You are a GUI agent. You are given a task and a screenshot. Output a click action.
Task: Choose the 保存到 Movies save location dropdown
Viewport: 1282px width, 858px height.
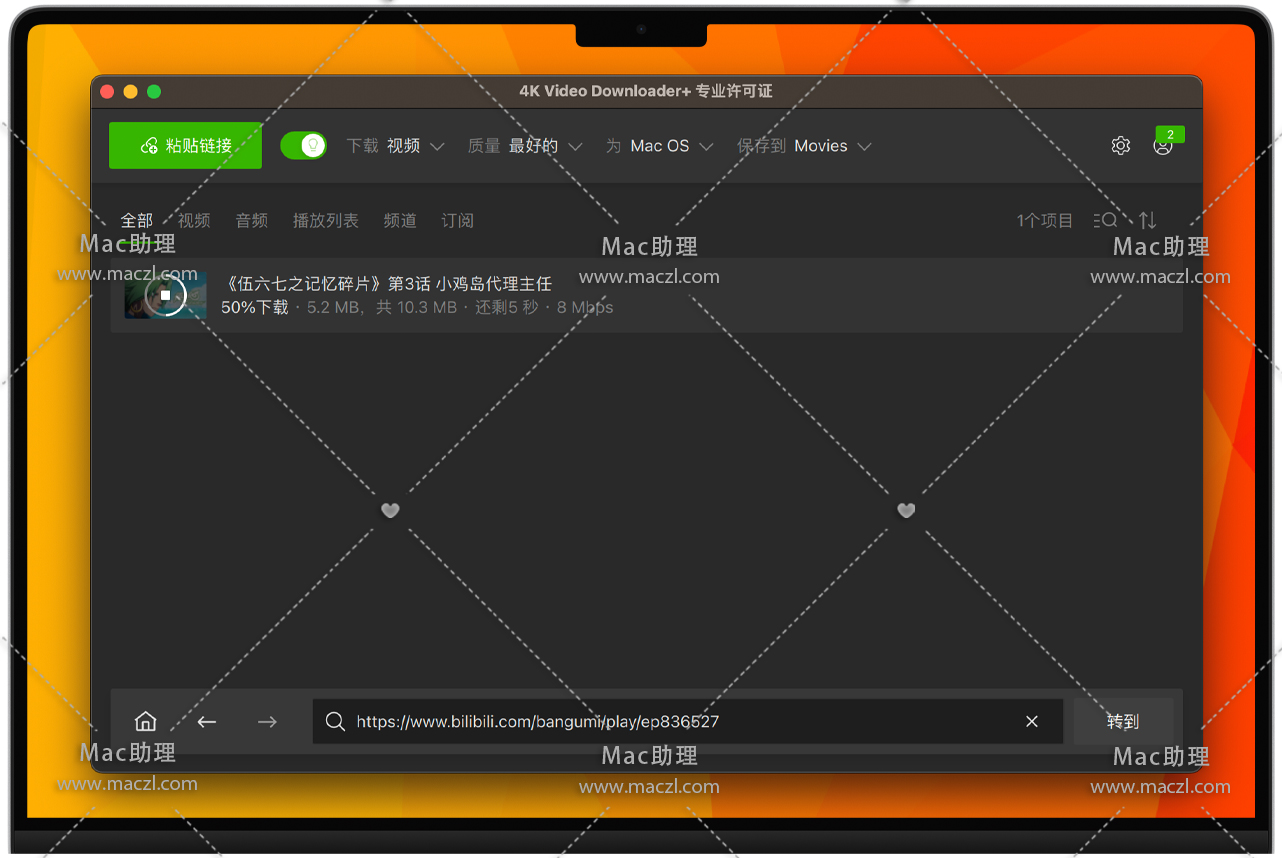click(x=804, y=146)
